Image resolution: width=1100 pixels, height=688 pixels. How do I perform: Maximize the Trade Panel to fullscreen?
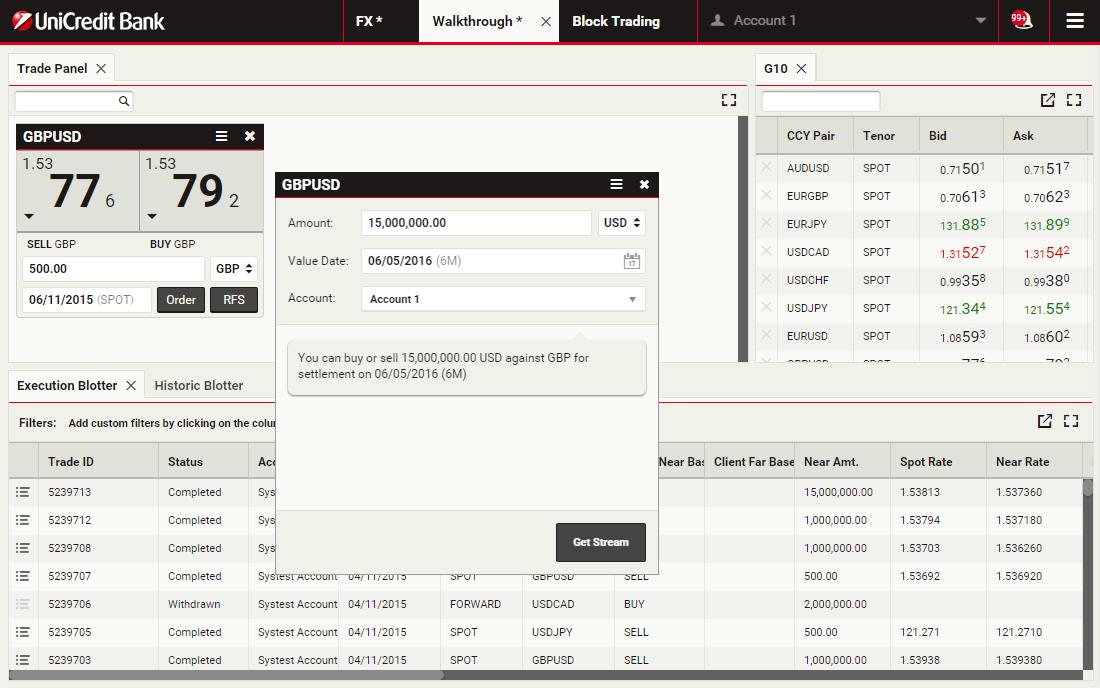(728, 101)
